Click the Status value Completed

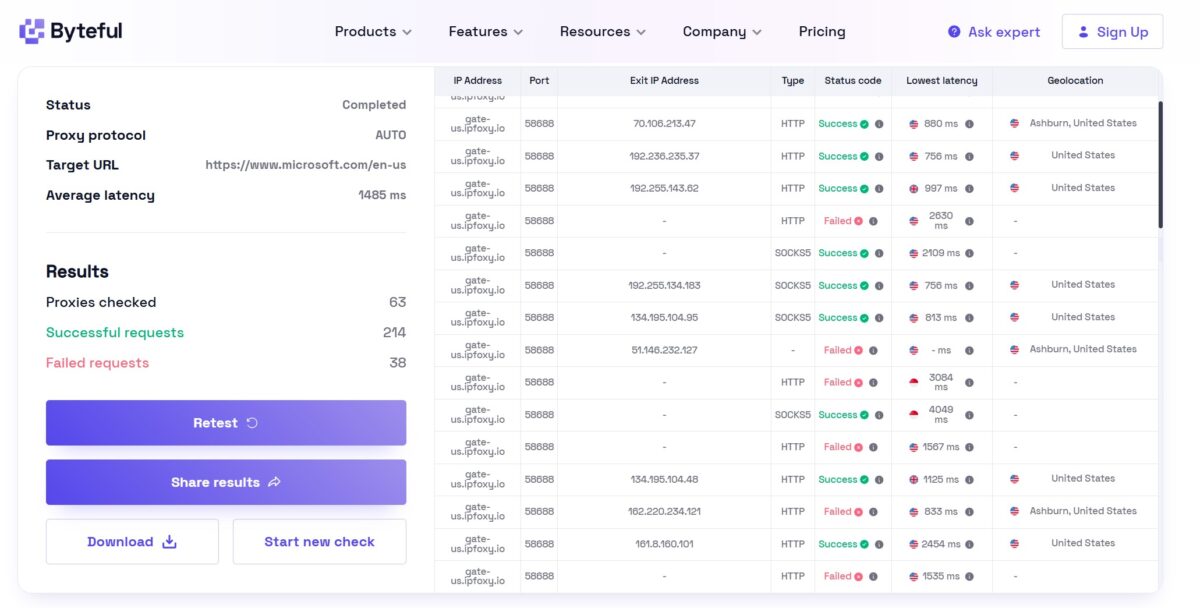click(374, 105)
